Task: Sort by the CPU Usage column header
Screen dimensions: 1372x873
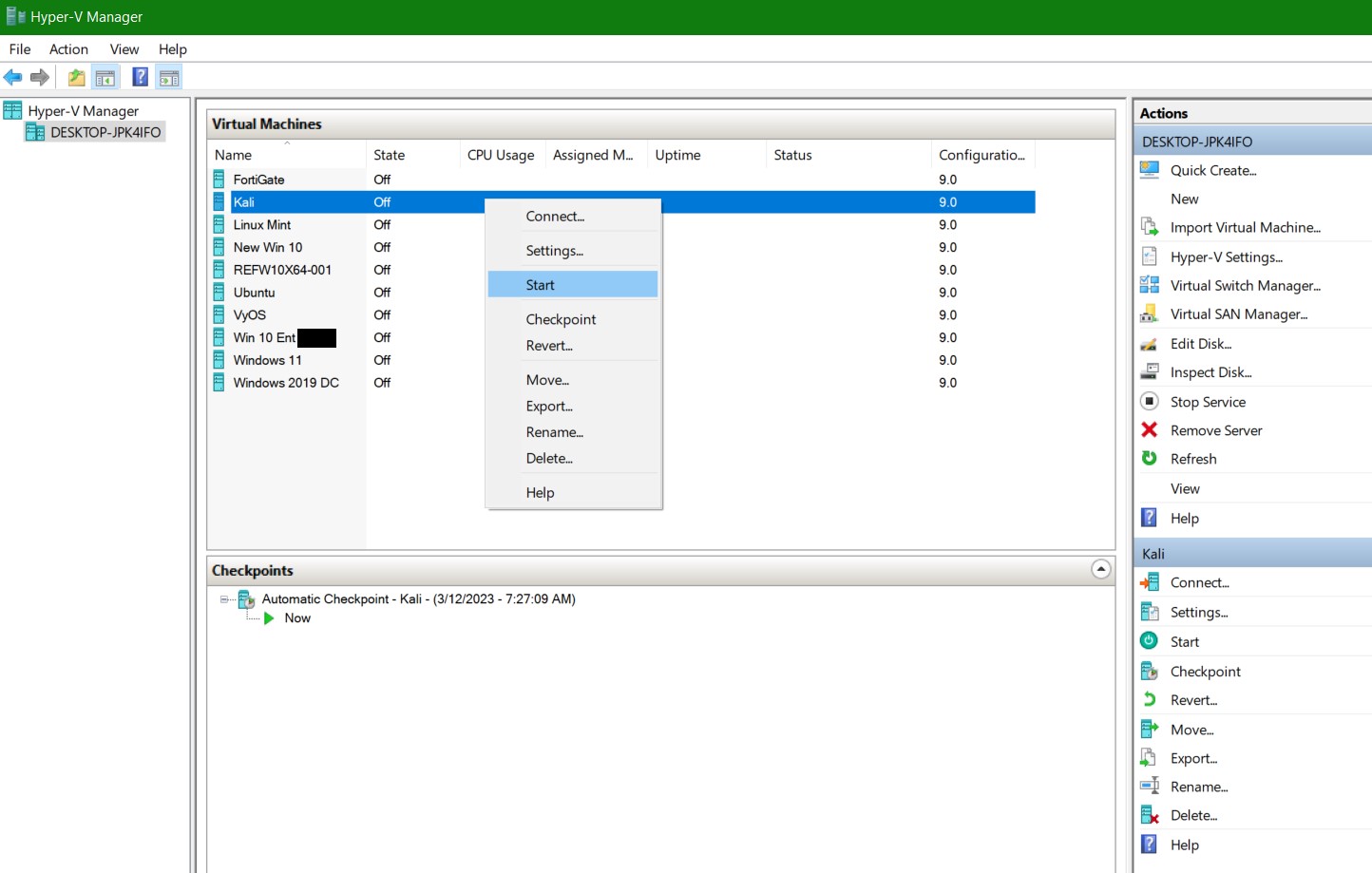Action: tap(502, 155)
